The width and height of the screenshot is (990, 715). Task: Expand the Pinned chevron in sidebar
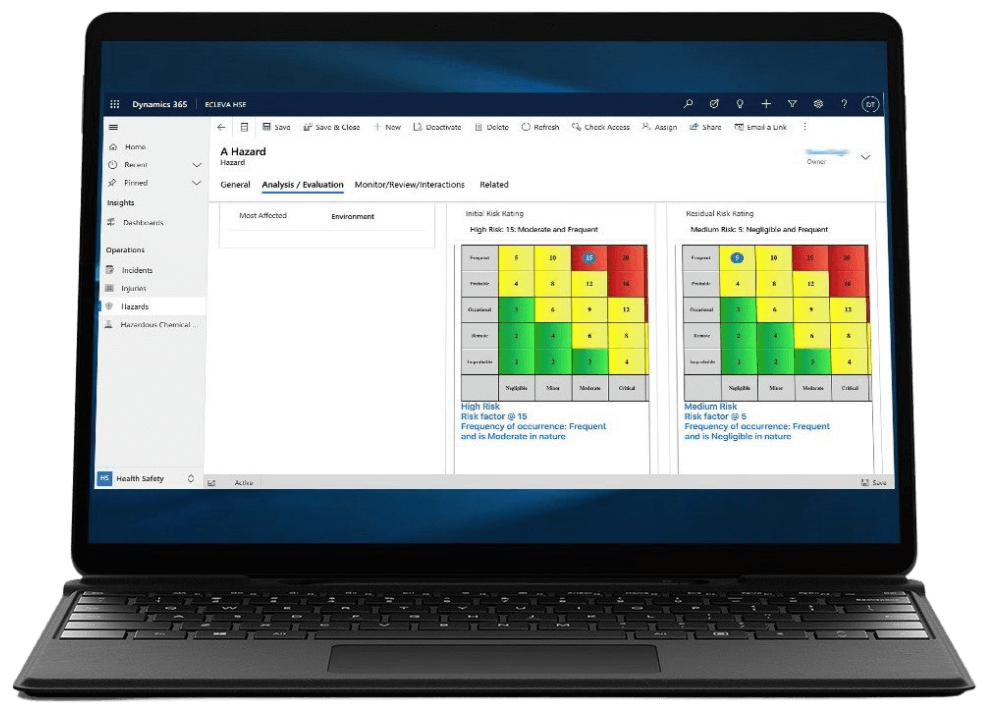[196, 183]
